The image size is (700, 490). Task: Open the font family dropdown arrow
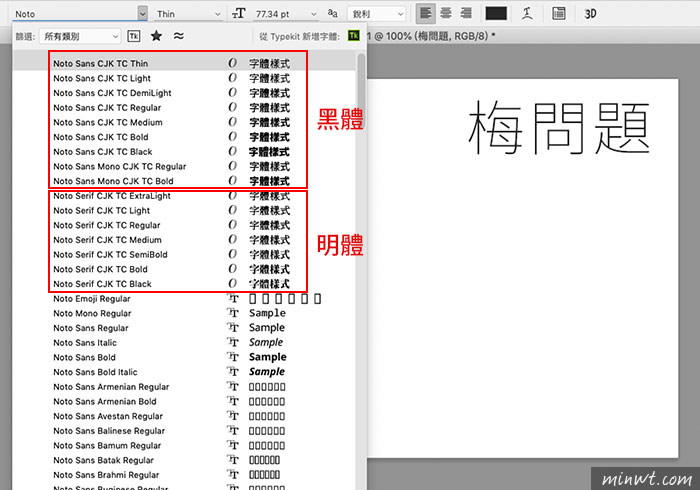[x=142, y=14]
